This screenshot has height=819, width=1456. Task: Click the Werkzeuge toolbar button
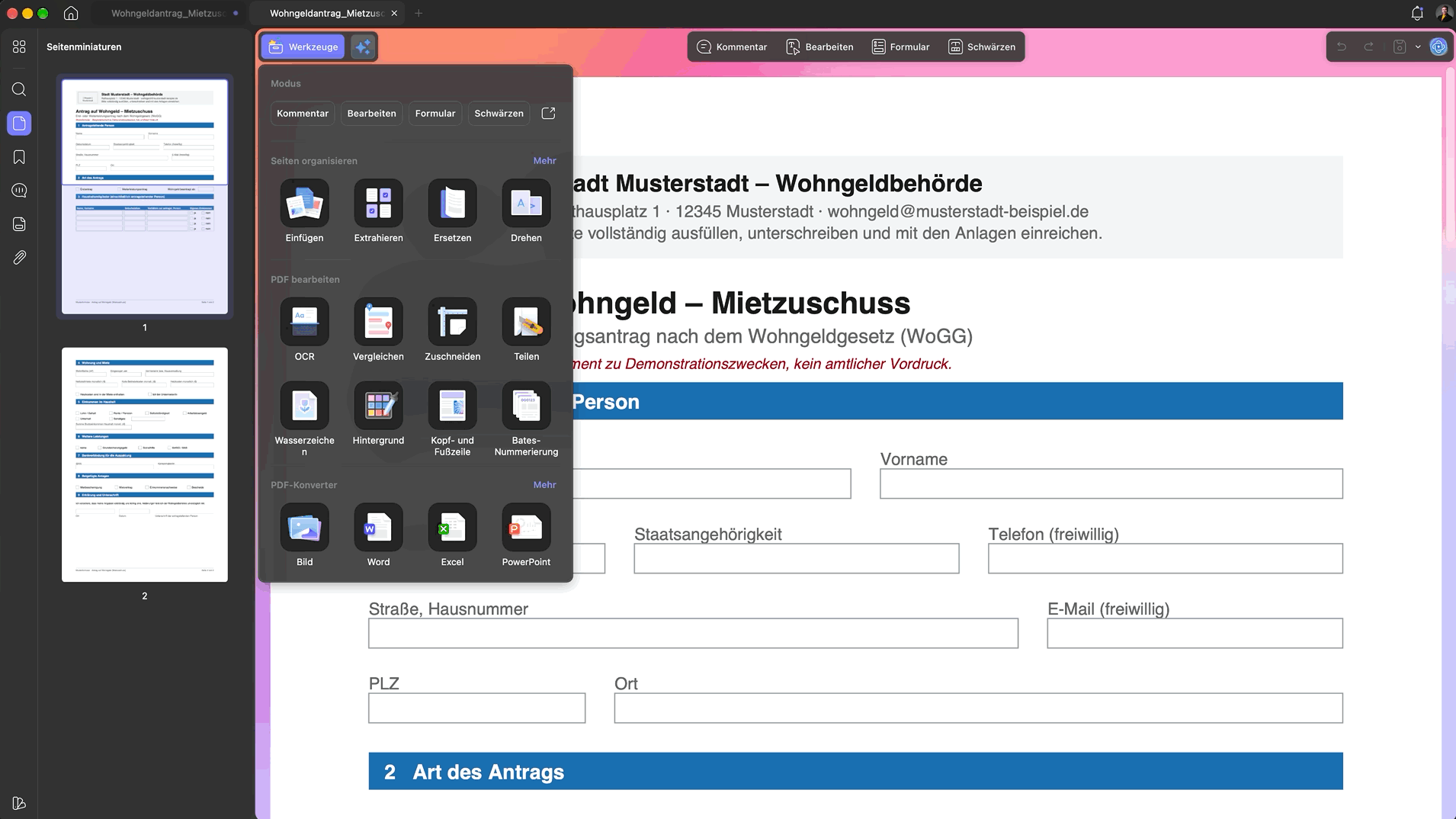coord(303,47)
